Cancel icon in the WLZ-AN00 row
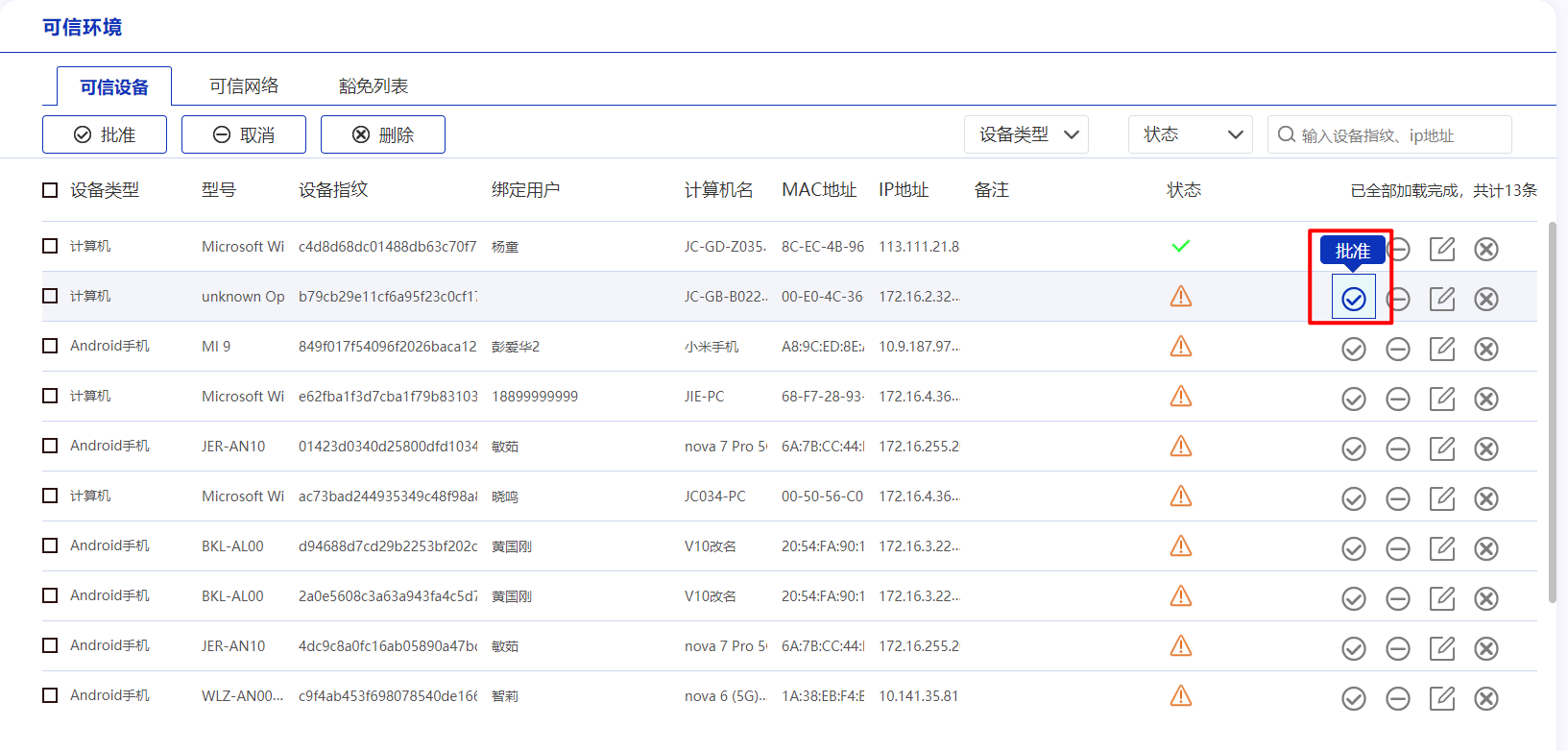Screen dimensions: 1568x751 (1398, 698)
